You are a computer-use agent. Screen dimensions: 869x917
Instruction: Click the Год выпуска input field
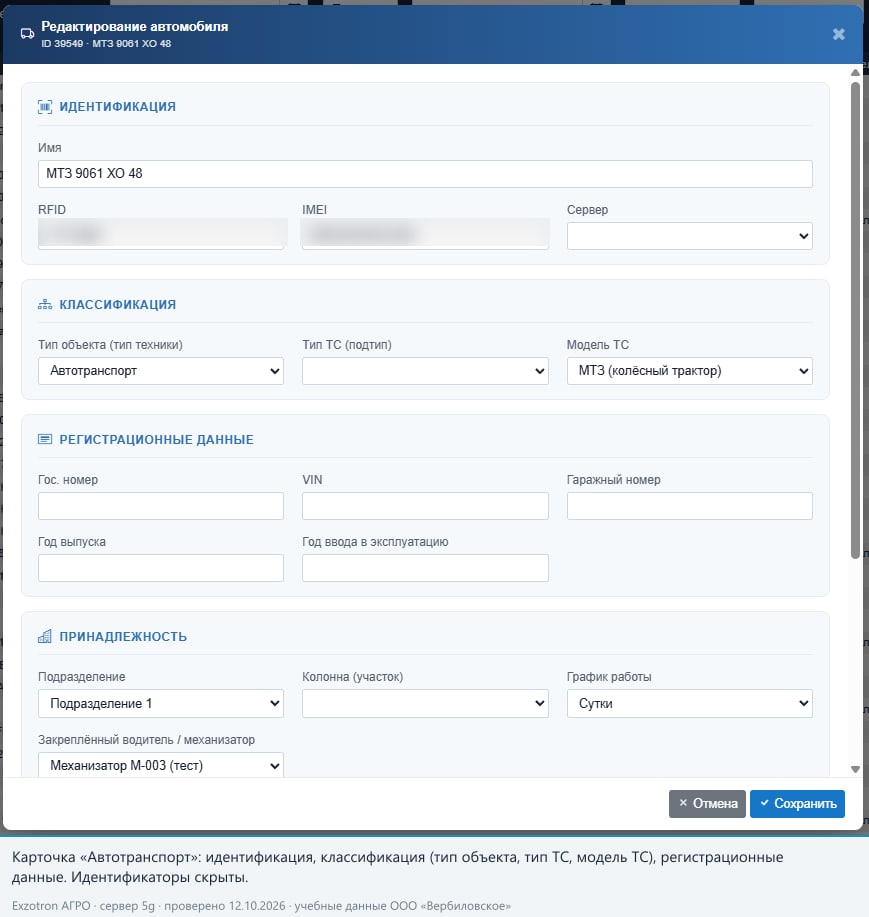coord(161,568)
